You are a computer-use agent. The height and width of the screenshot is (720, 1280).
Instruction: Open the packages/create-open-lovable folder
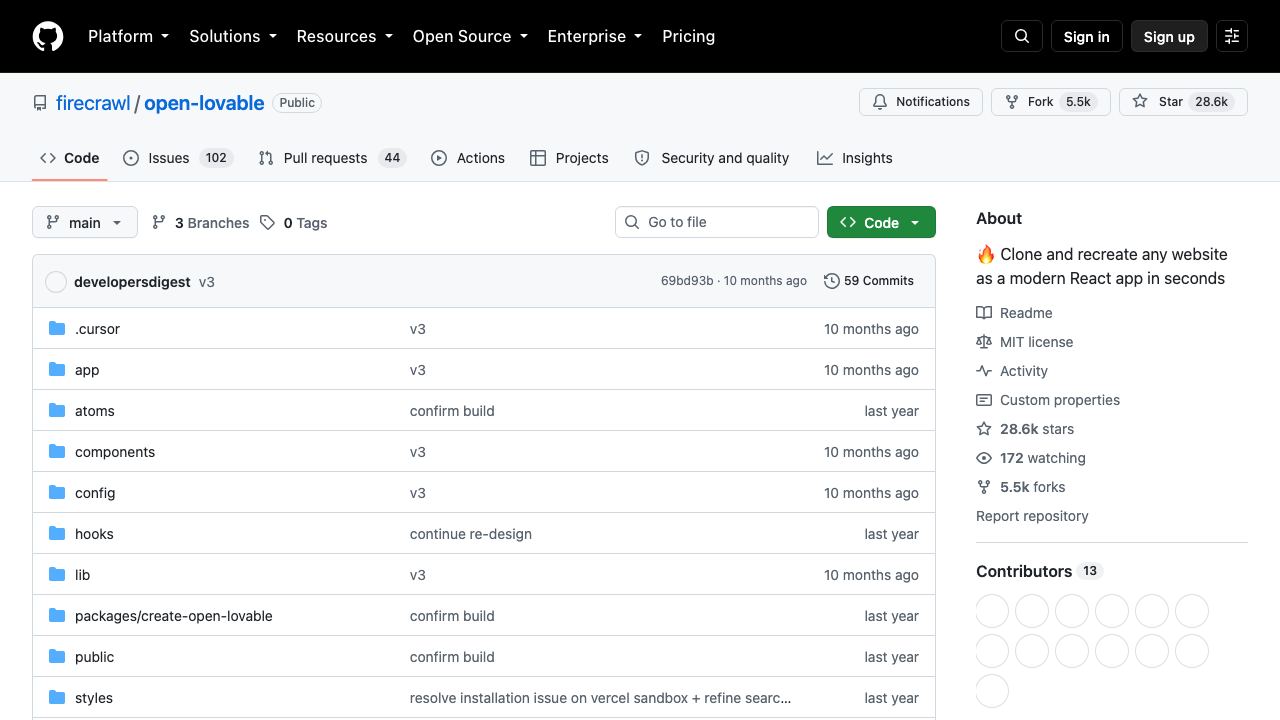point(174,616)
